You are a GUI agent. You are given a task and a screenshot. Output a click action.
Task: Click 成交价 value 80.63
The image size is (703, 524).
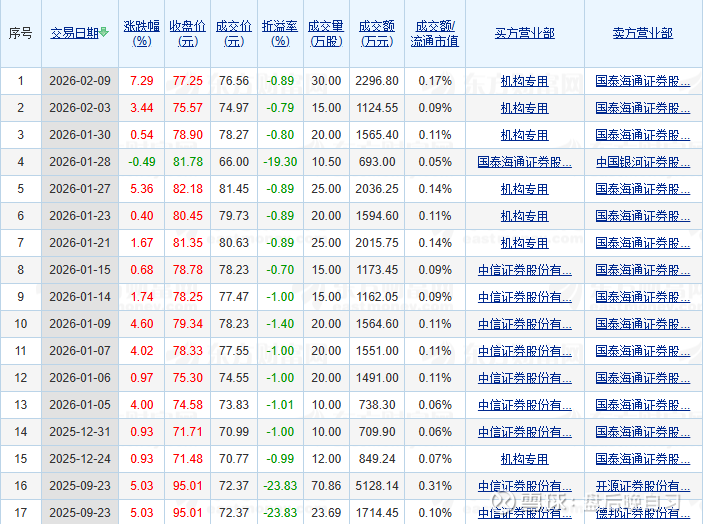[x=234, y=243]
